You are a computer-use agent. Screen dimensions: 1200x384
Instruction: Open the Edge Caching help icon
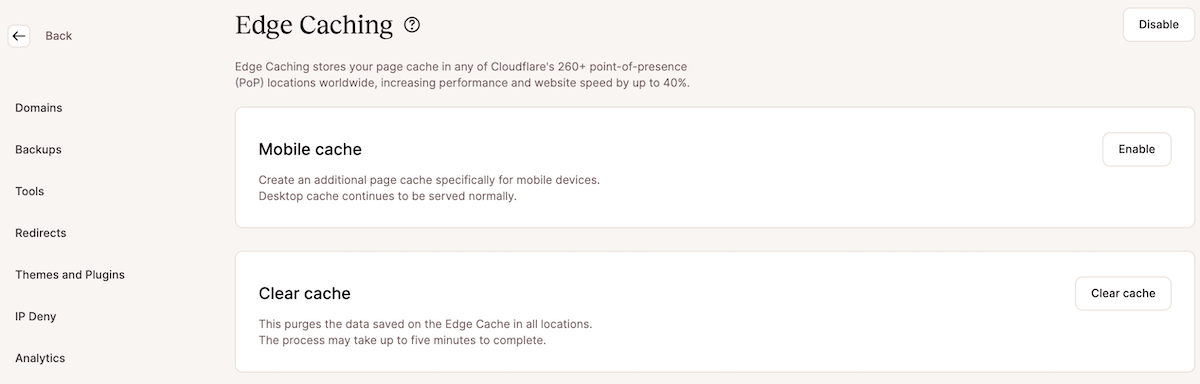click(x=412, y=25)
